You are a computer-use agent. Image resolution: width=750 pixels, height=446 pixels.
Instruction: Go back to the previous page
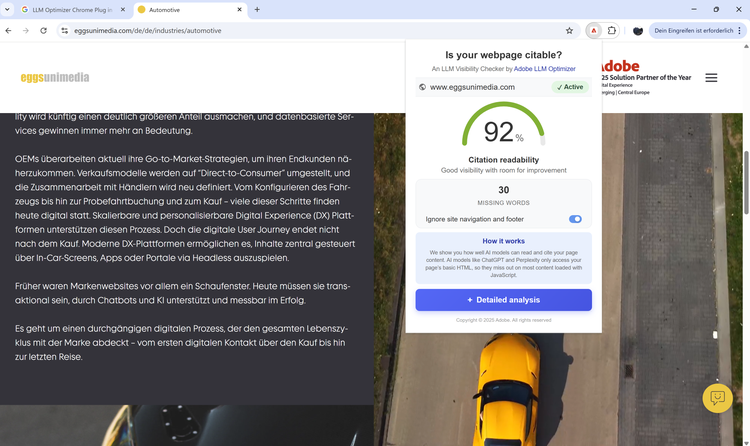pyautogui.click(x=9, y=31)
